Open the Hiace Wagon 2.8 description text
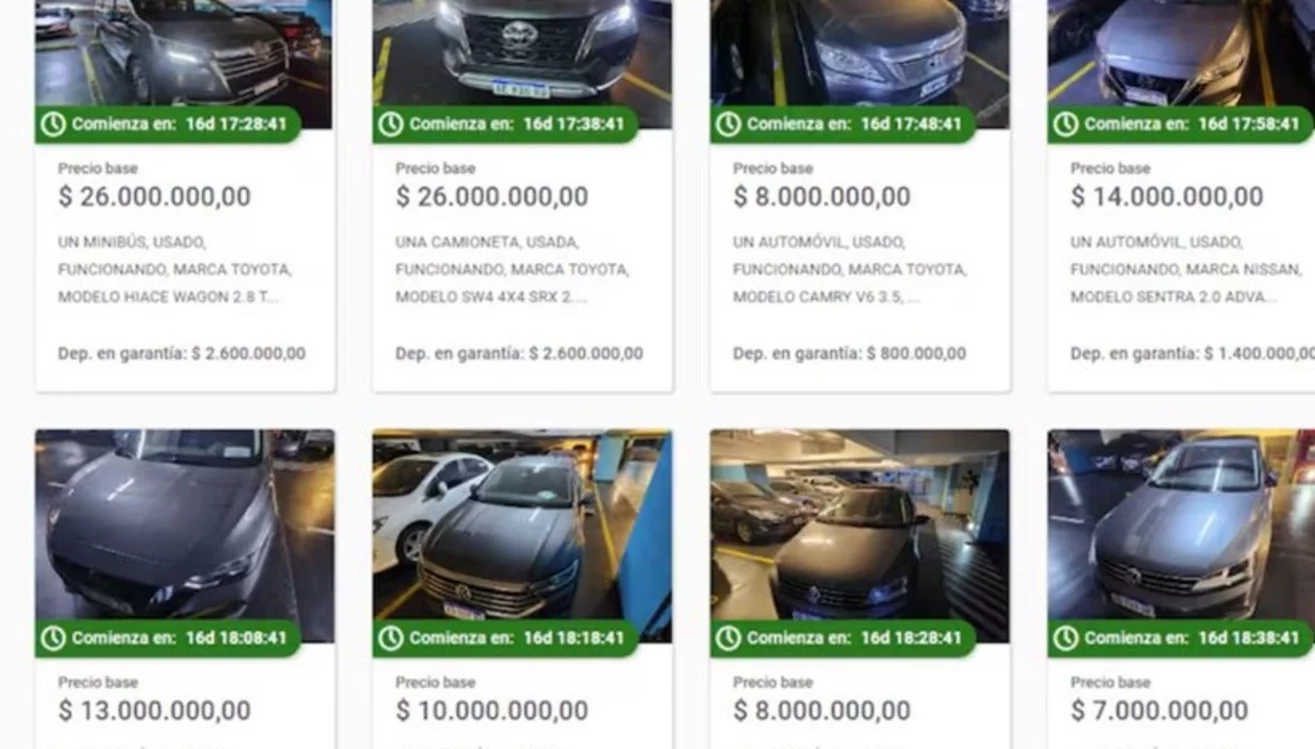Screen dimensions: 1315x749 pyautogui.click(x=175, y=269)
